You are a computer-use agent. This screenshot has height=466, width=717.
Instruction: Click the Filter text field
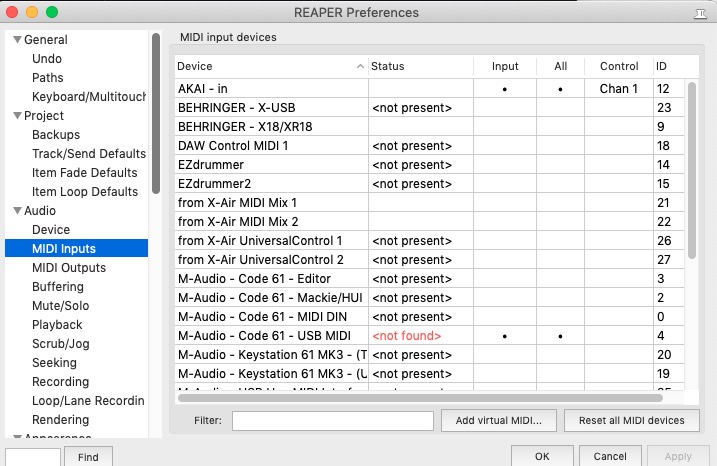pyautogui.click(x=332, y=421)
